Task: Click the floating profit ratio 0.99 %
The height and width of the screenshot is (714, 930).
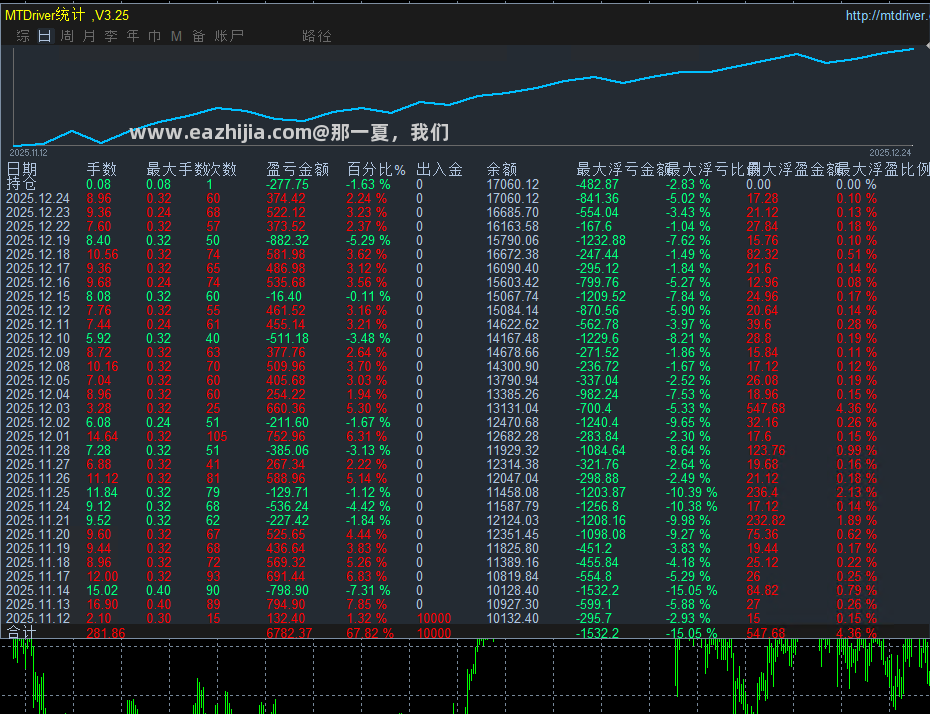Action: click(x=856, y=451)
